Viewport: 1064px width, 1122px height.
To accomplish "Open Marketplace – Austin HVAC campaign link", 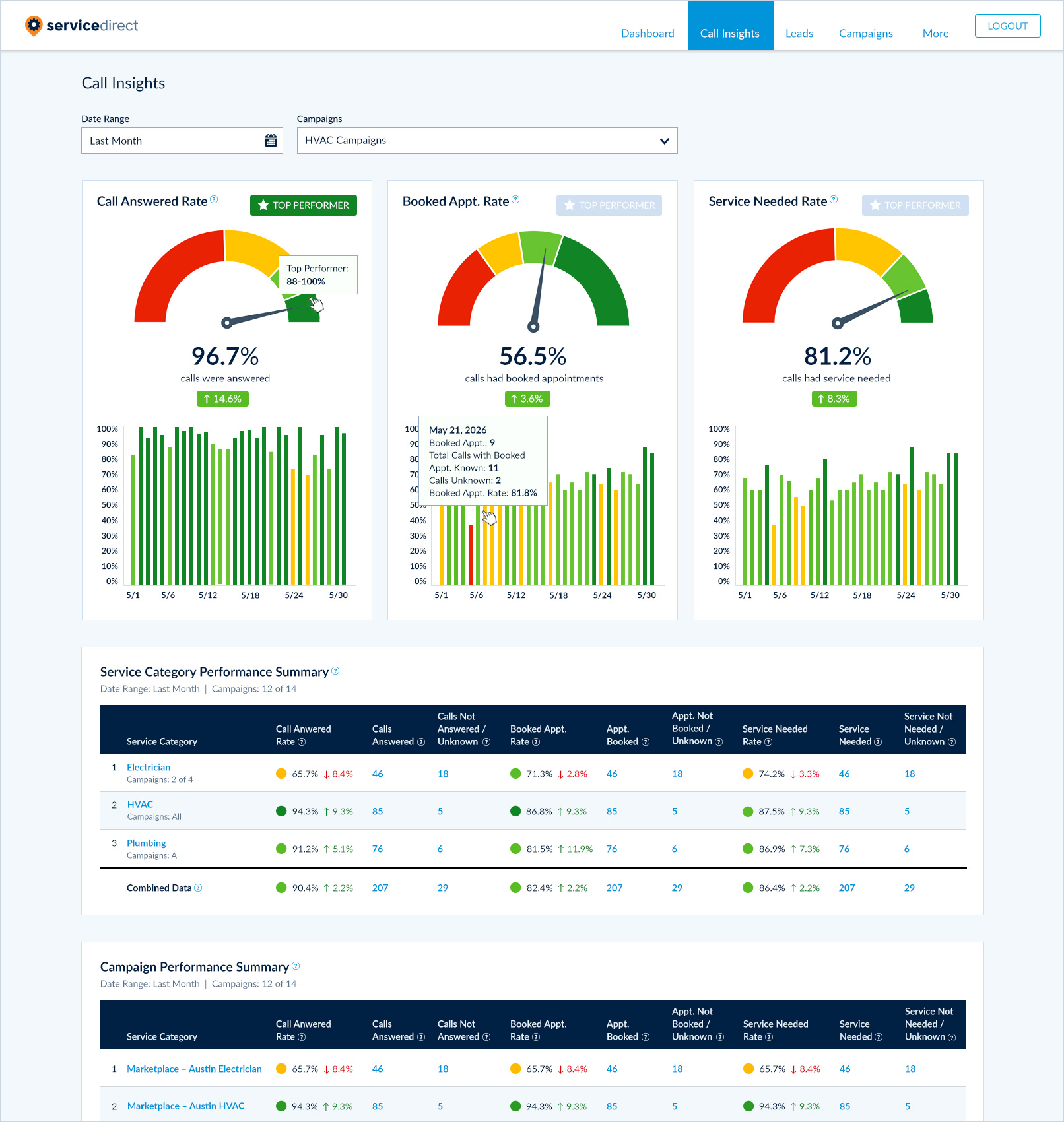I will pyautogui.click(x=185, y=1105).
